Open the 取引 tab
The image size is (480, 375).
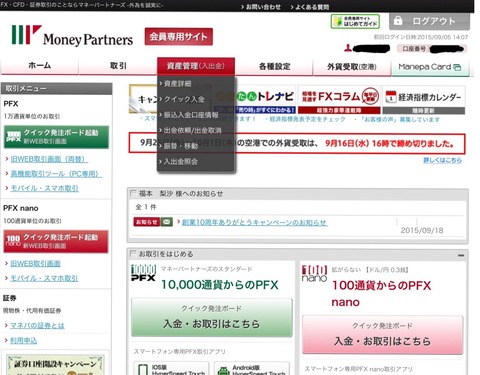point(118,66)
